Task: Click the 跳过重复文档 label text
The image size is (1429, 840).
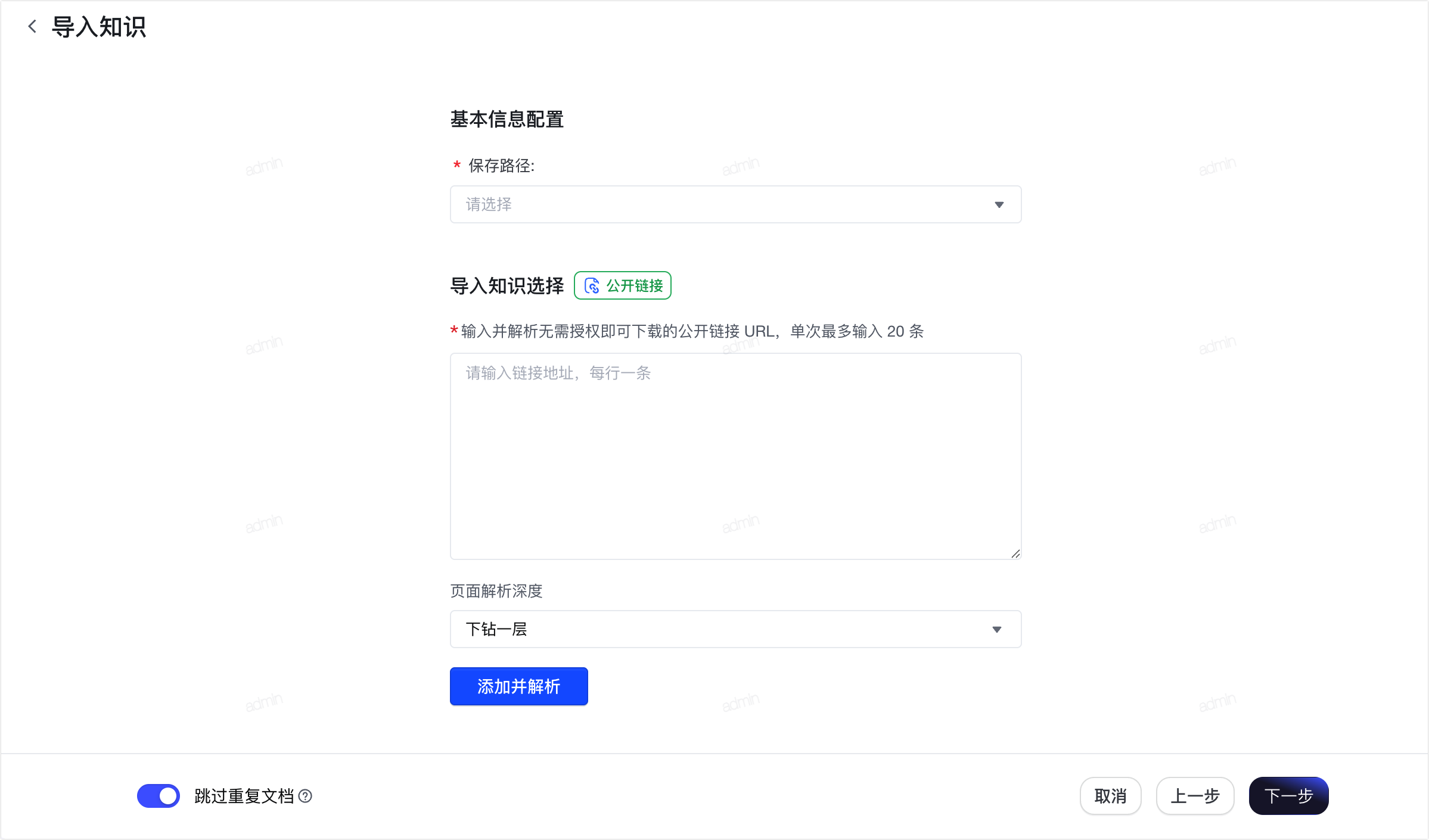Action: pos(244,796)
